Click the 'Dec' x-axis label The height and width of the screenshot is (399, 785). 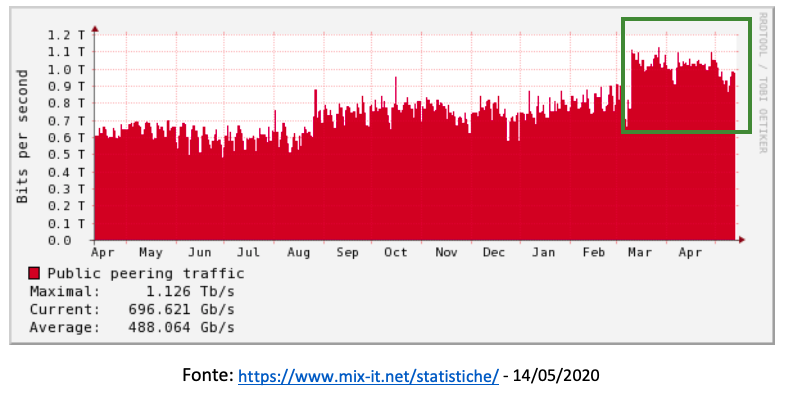(494, 252)
